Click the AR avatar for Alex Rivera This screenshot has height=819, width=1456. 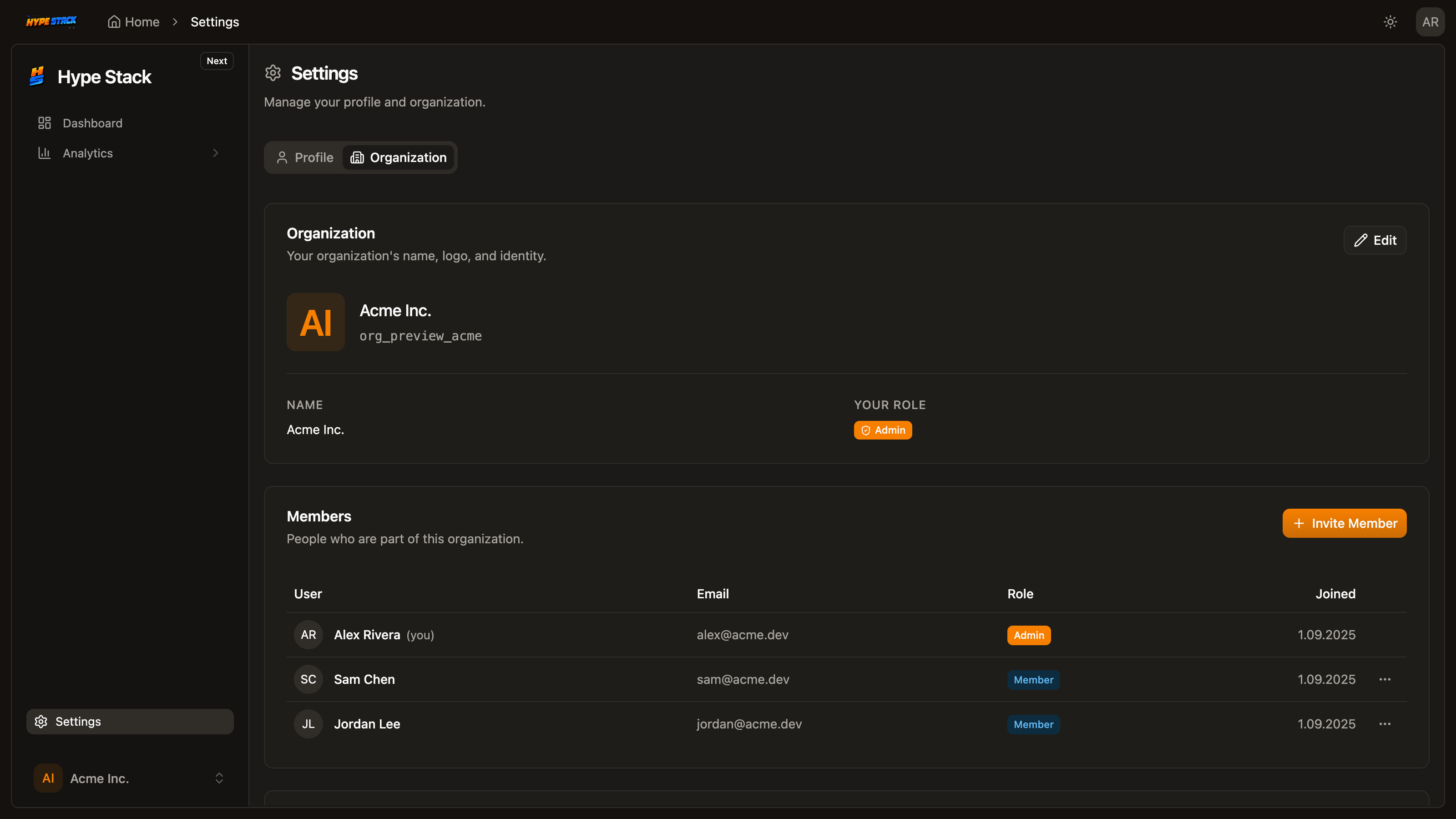click(308, 635)
